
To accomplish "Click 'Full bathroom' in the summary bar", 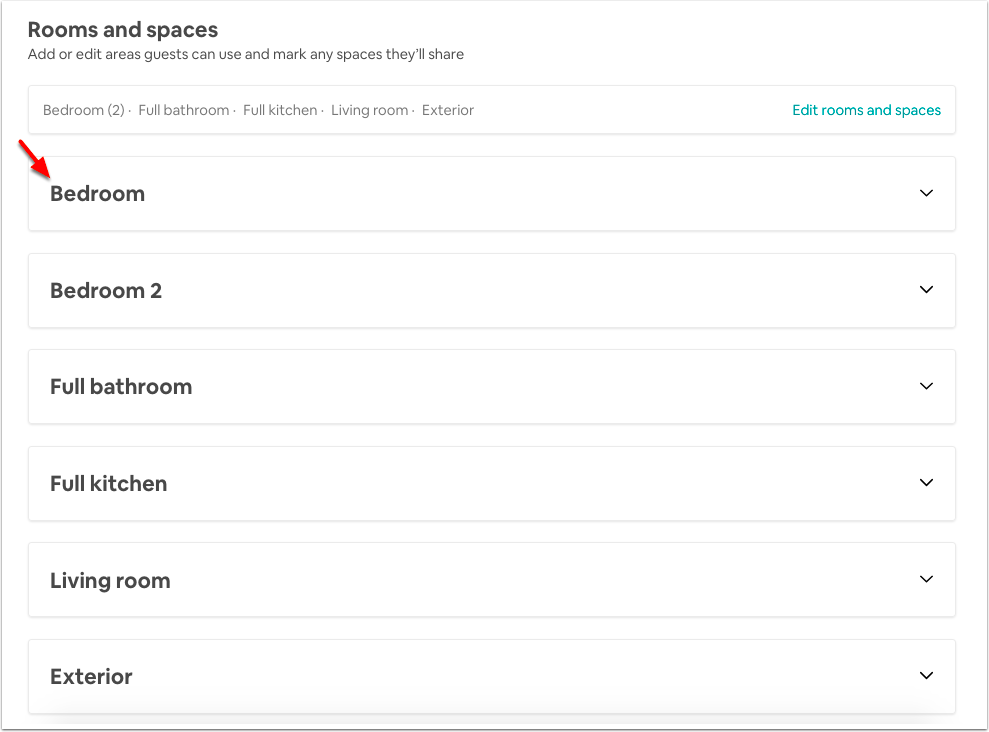I will tap(184, 110).
